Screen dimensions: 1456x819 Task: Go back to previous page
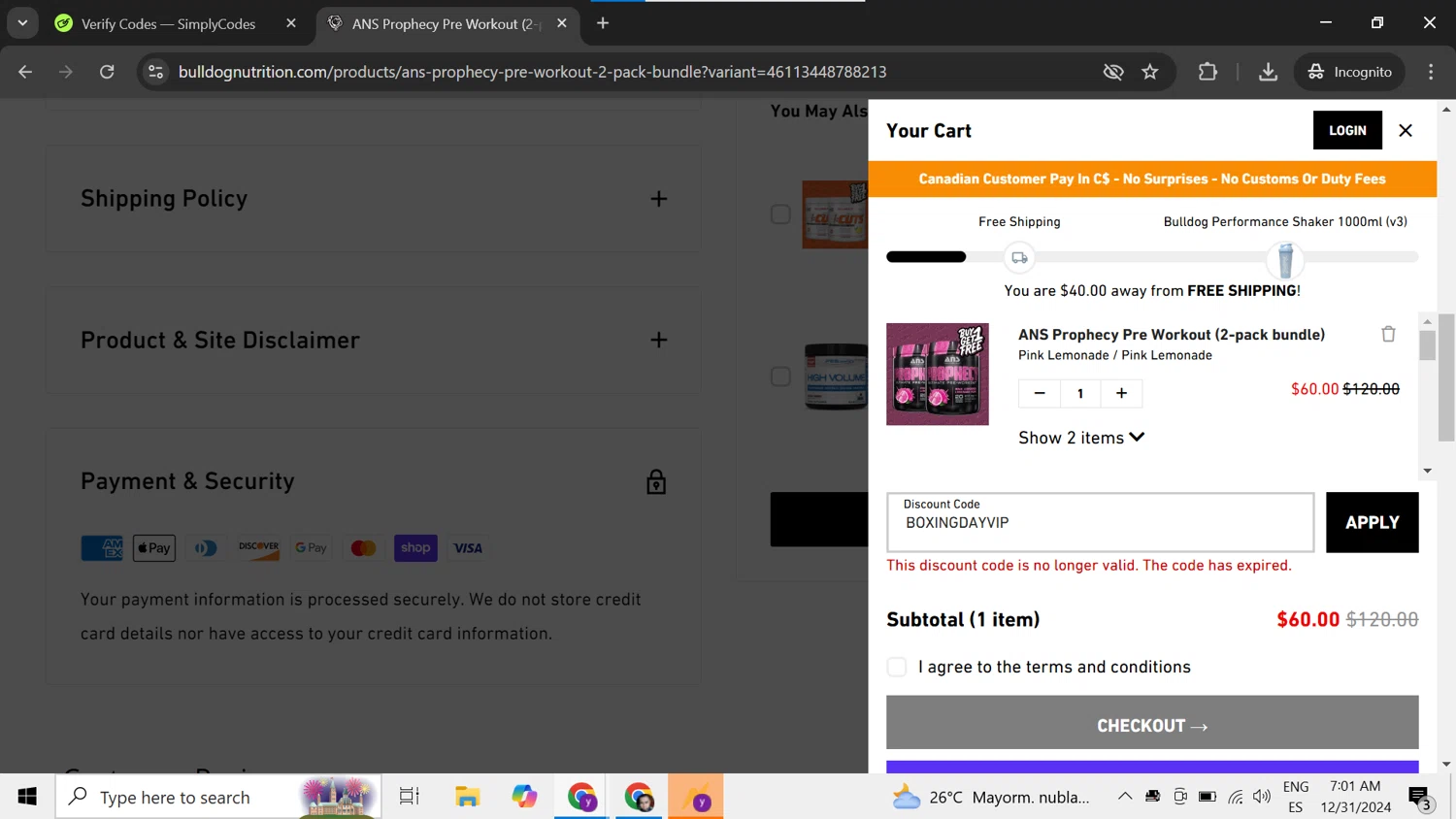[25, 72]
